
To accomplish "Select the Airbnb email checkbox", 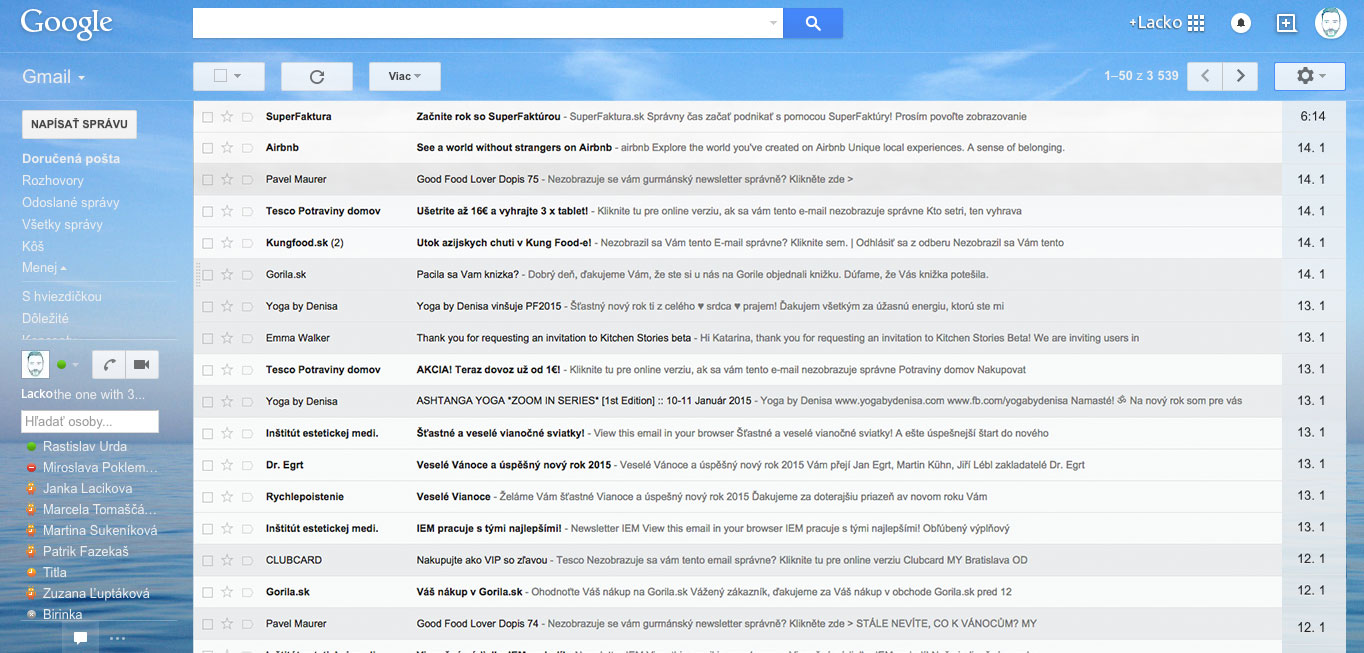I will [x=207, y=148].
